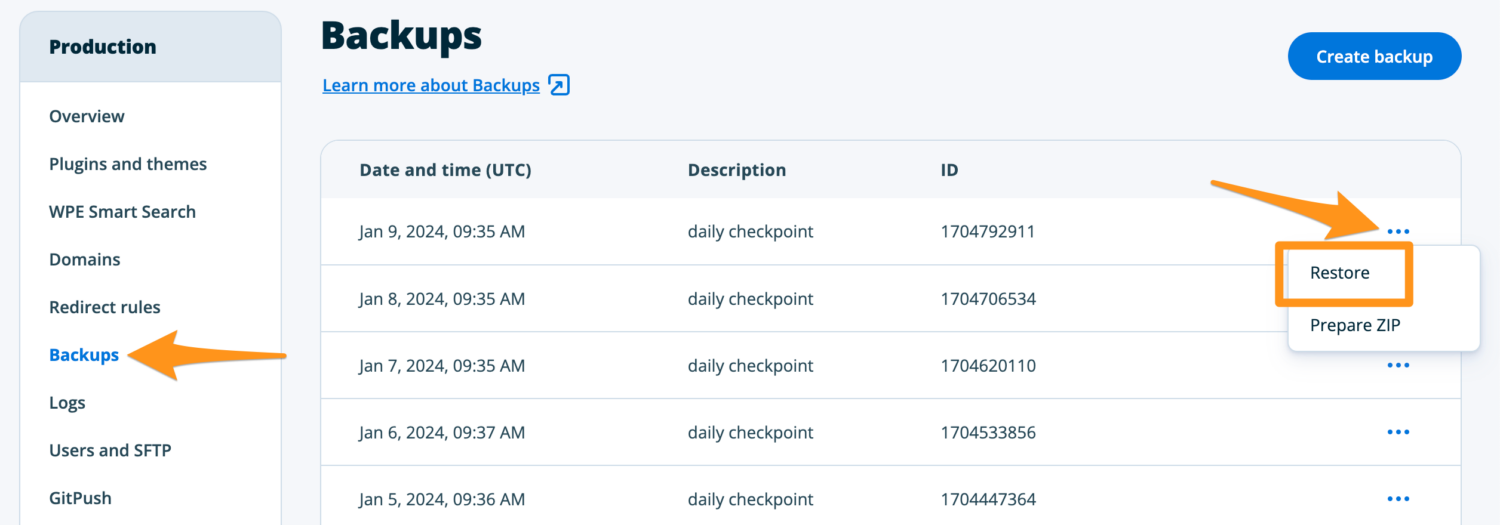Choose Restore from the backup menu

tap(1340, 273)
